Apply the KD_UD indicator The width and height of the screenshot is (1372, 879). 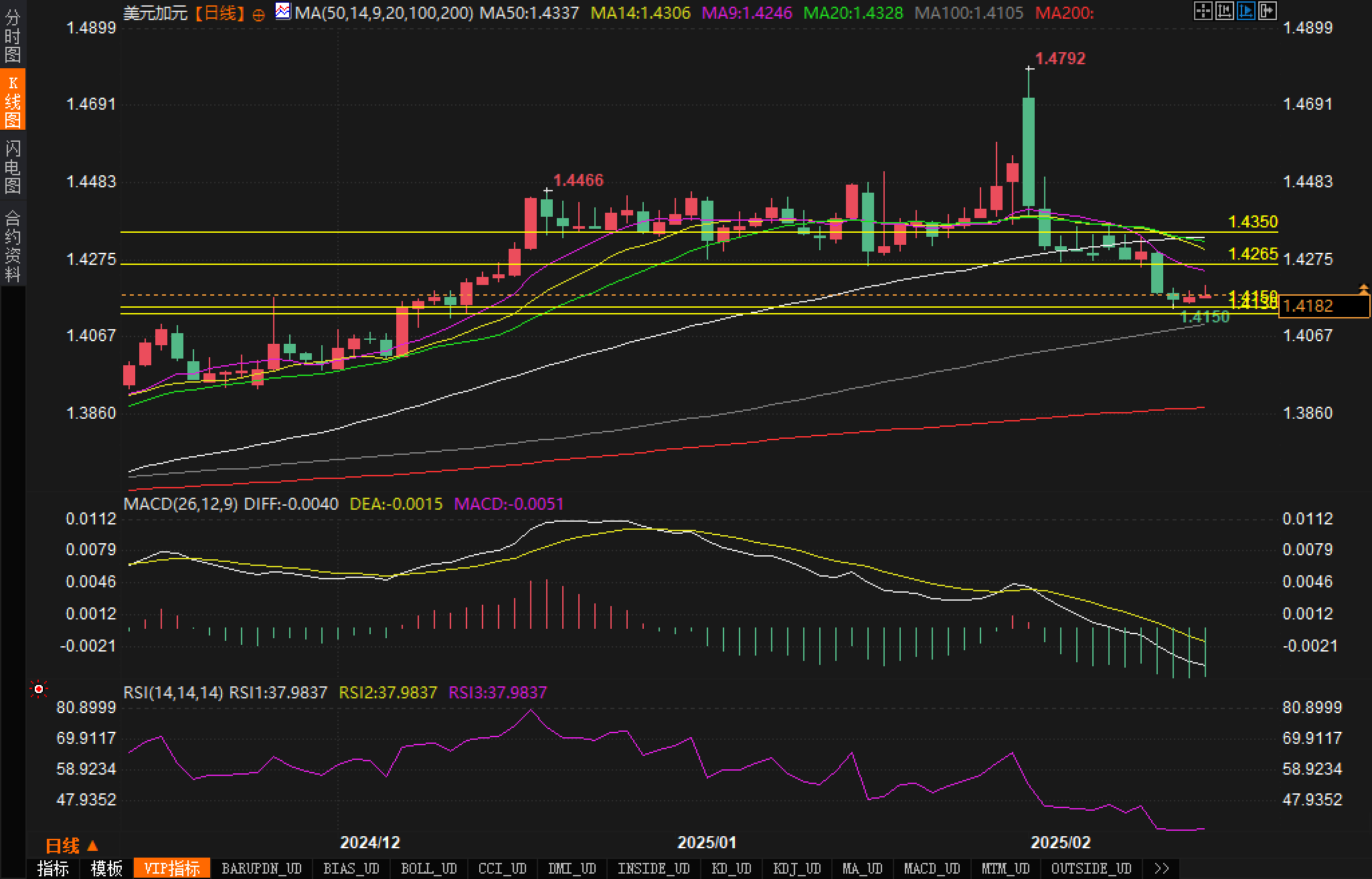point(732,868)
